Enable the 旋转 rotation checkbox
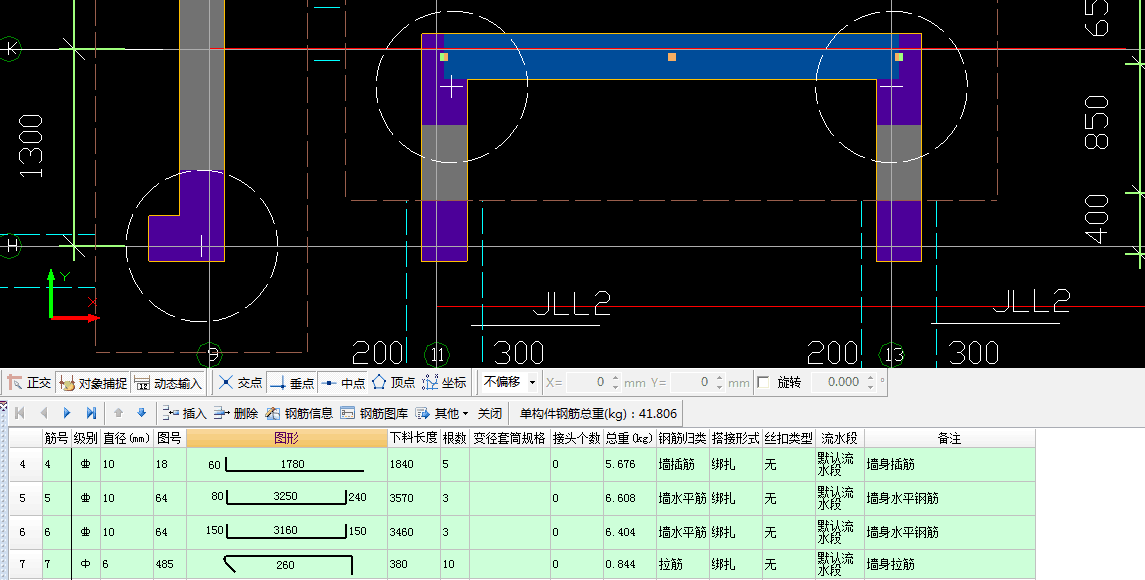Viewport: 1145px width, 580px height. coord(763,382)
